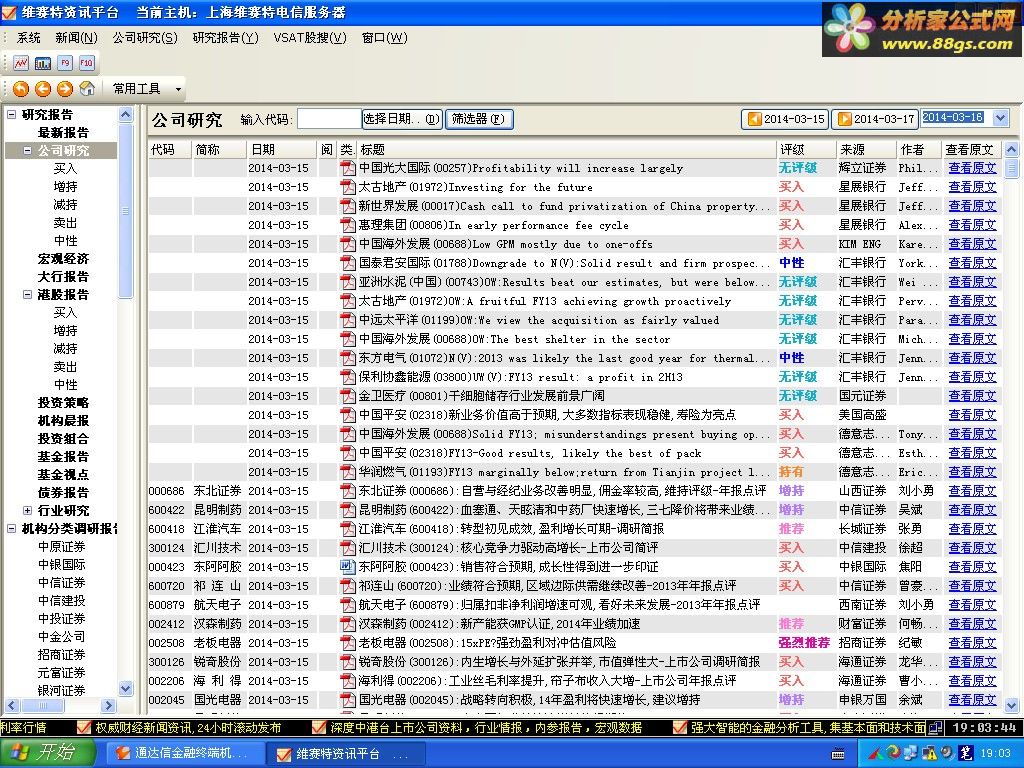The width and height of the screenshot is (1024, 768).
Task: Select 招商证券 in the tree
Action: click(61, 654)
